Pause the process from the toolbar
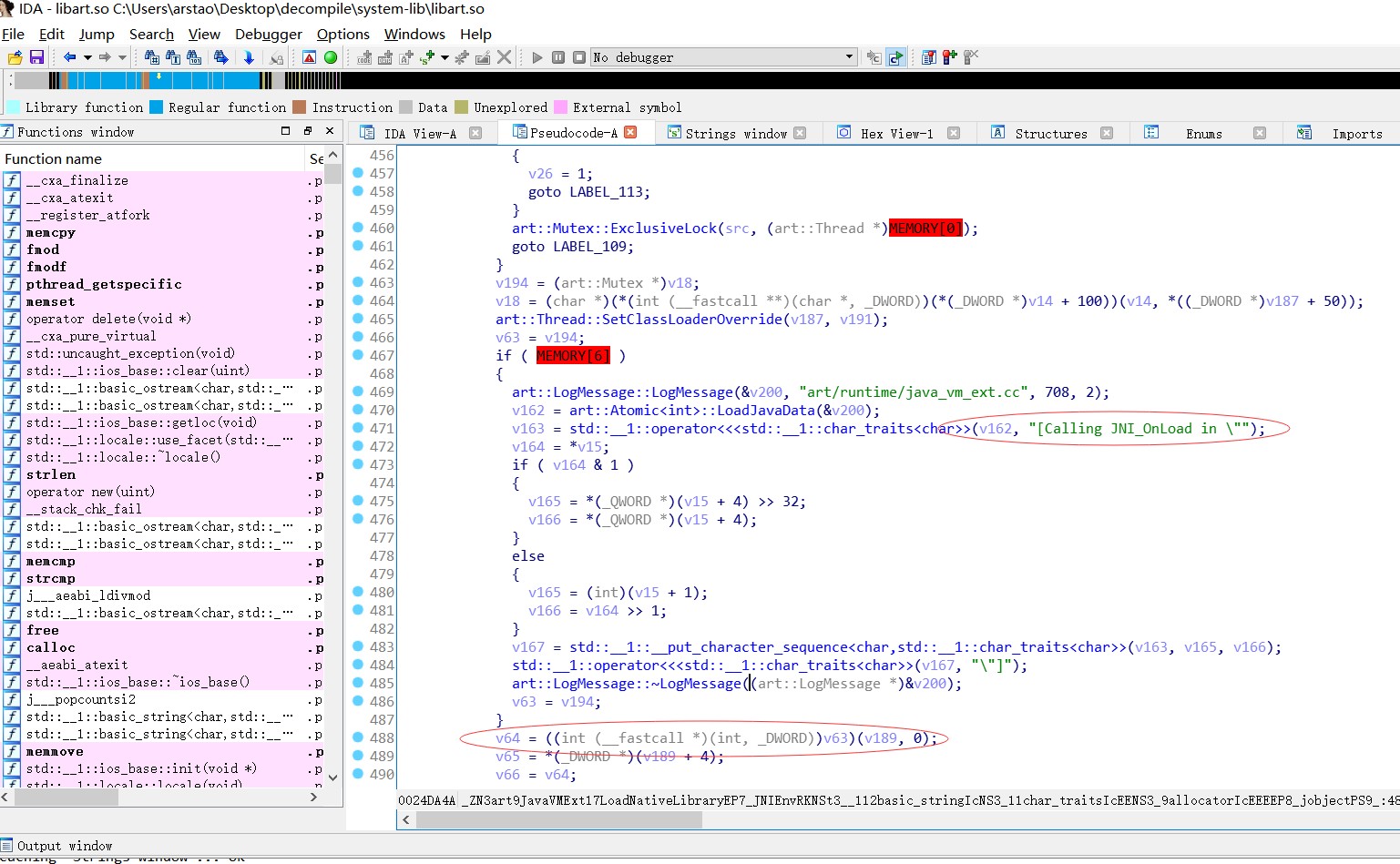The image size is (1400, 864). [x=558, y=57]
